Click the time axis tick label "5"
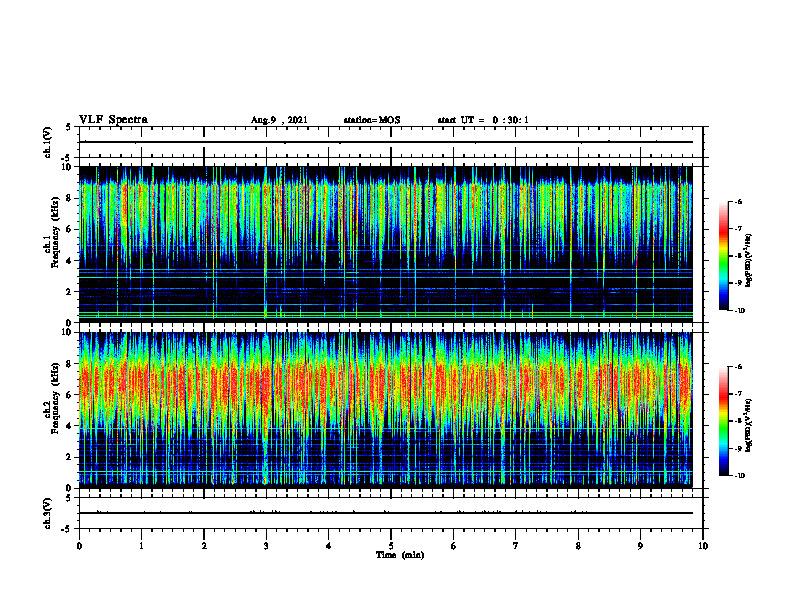Image resolution: width=792 pixels, height=612 pixels. pyautogui.click(x=391, y=546)
